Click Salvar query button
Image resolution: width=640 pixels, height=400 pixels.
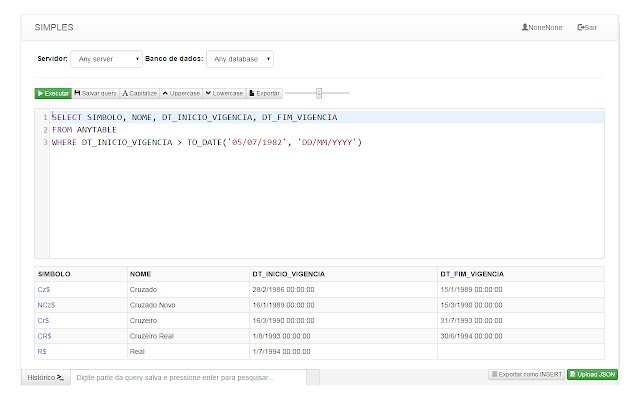pyautogui.click(x=96, y=93)
